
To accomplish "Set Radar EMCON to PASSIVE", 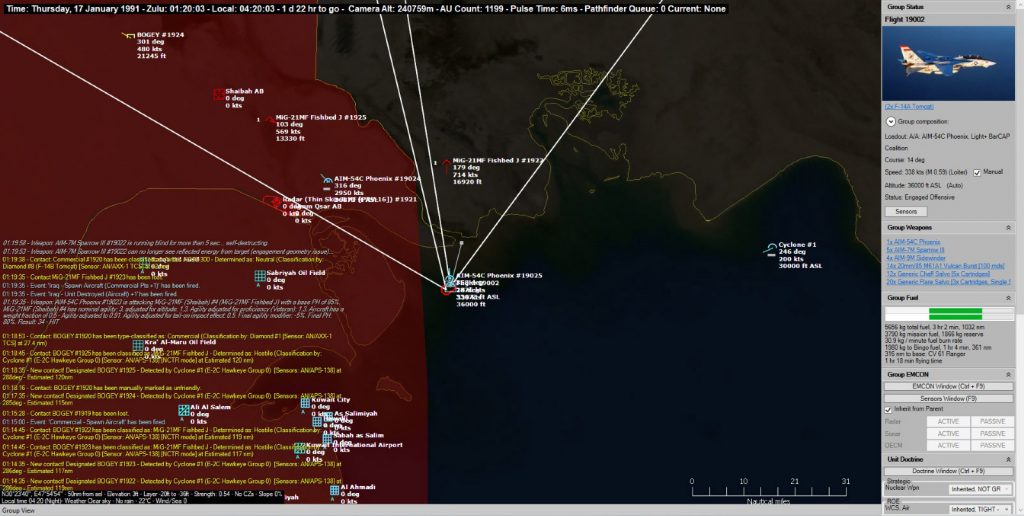I will pyautogui.click(x=992, y=422).
